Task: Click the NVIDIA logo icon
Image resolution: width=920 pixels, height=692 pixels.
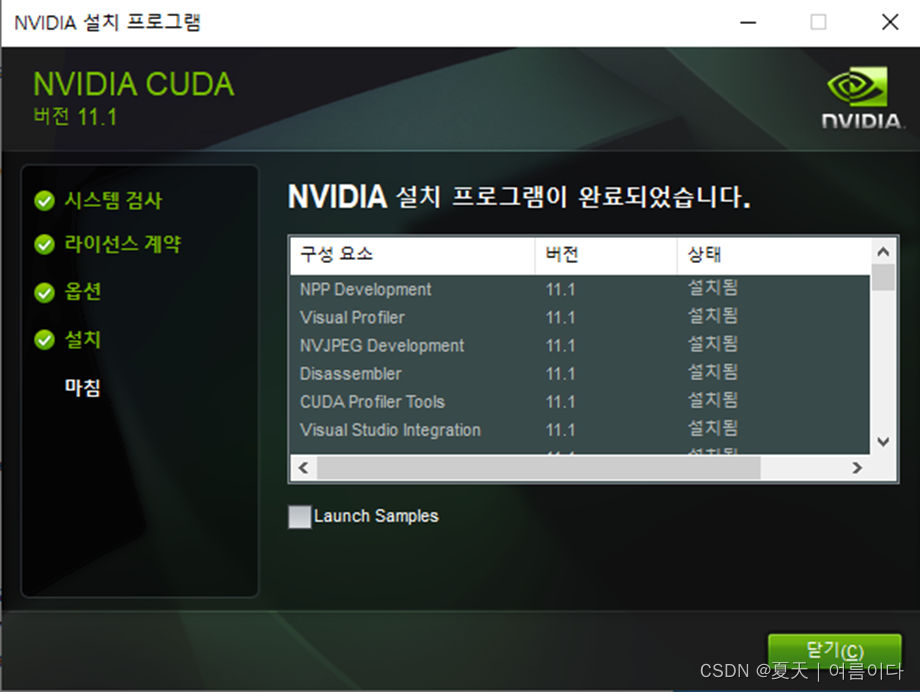Action: point(860,97)
